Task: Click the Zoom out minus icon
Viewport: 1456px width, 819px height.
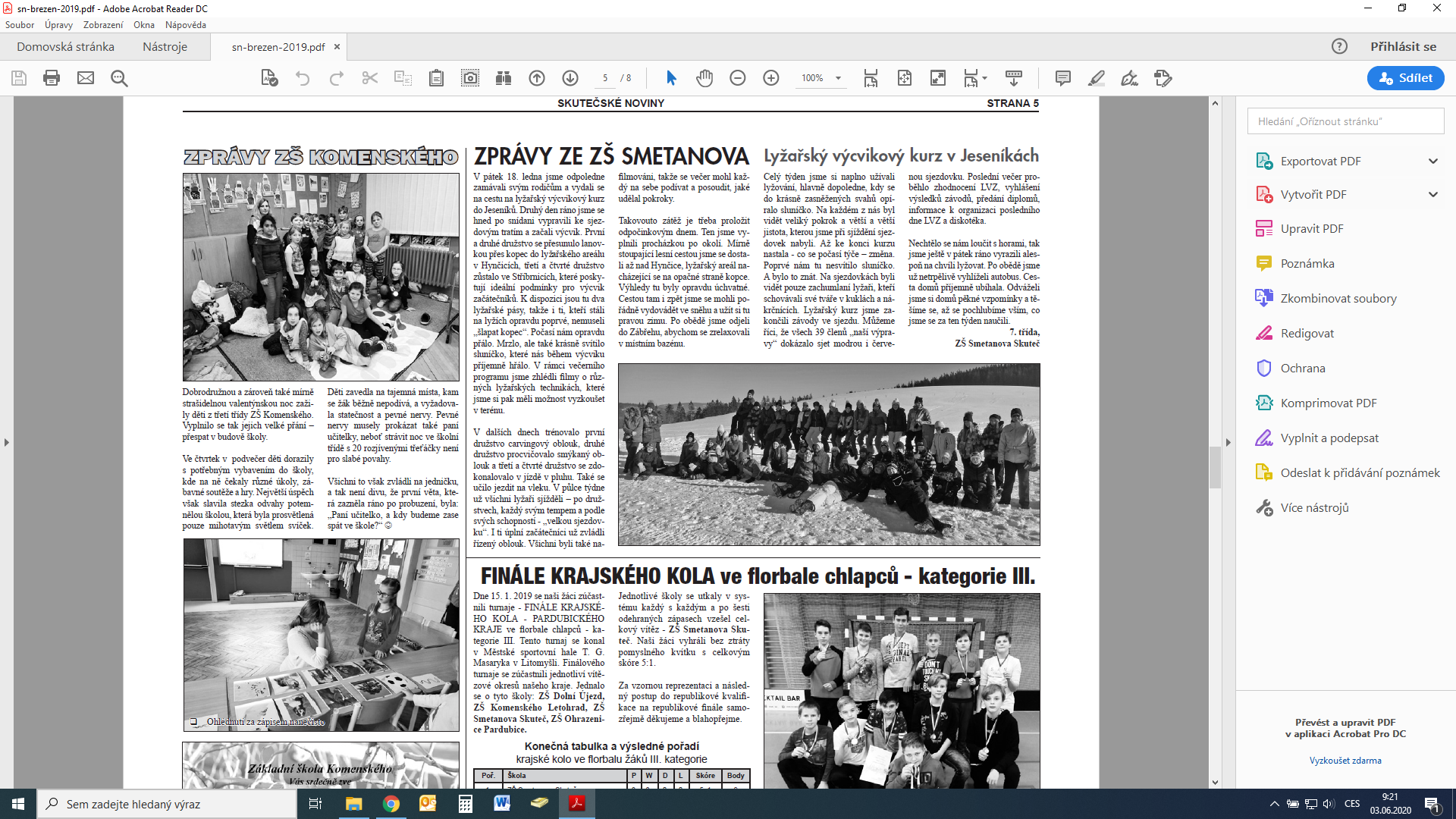Action: click(738, 78)
